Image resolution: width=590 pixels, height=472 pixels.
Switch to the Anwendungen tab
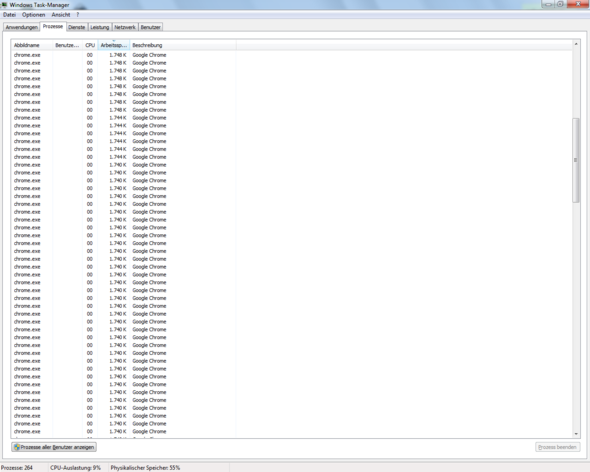pyautogui.click(x=21, y=27)
